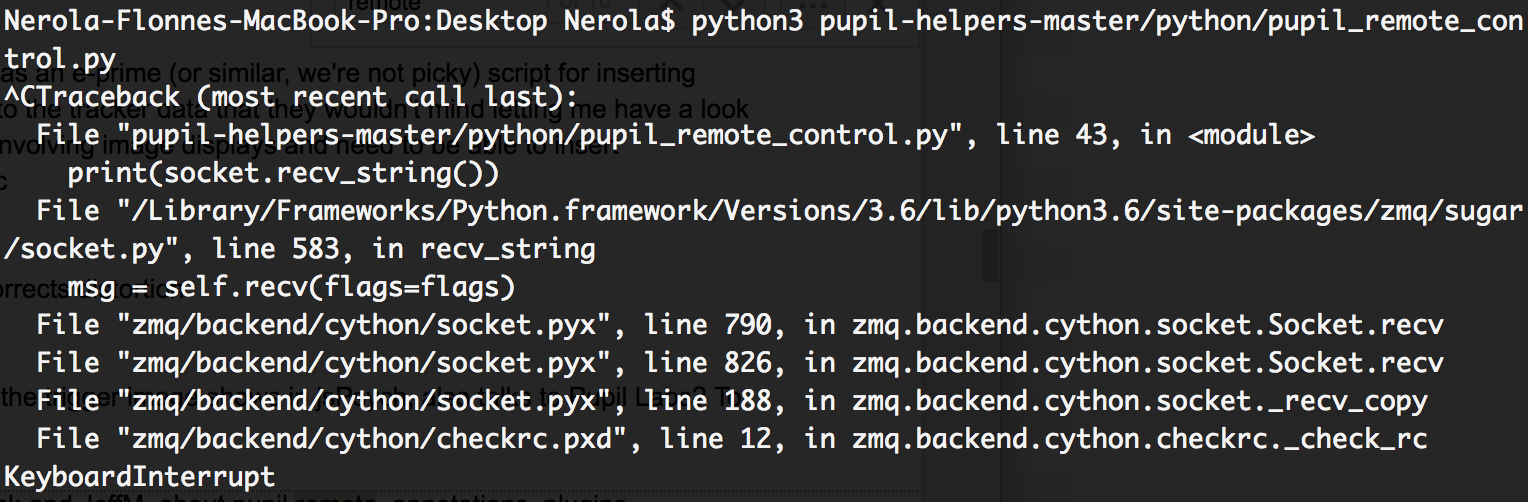
Task: Click the print(socket.recv_string()) code line
Action: pyautogui.click(x=283, y=174)
